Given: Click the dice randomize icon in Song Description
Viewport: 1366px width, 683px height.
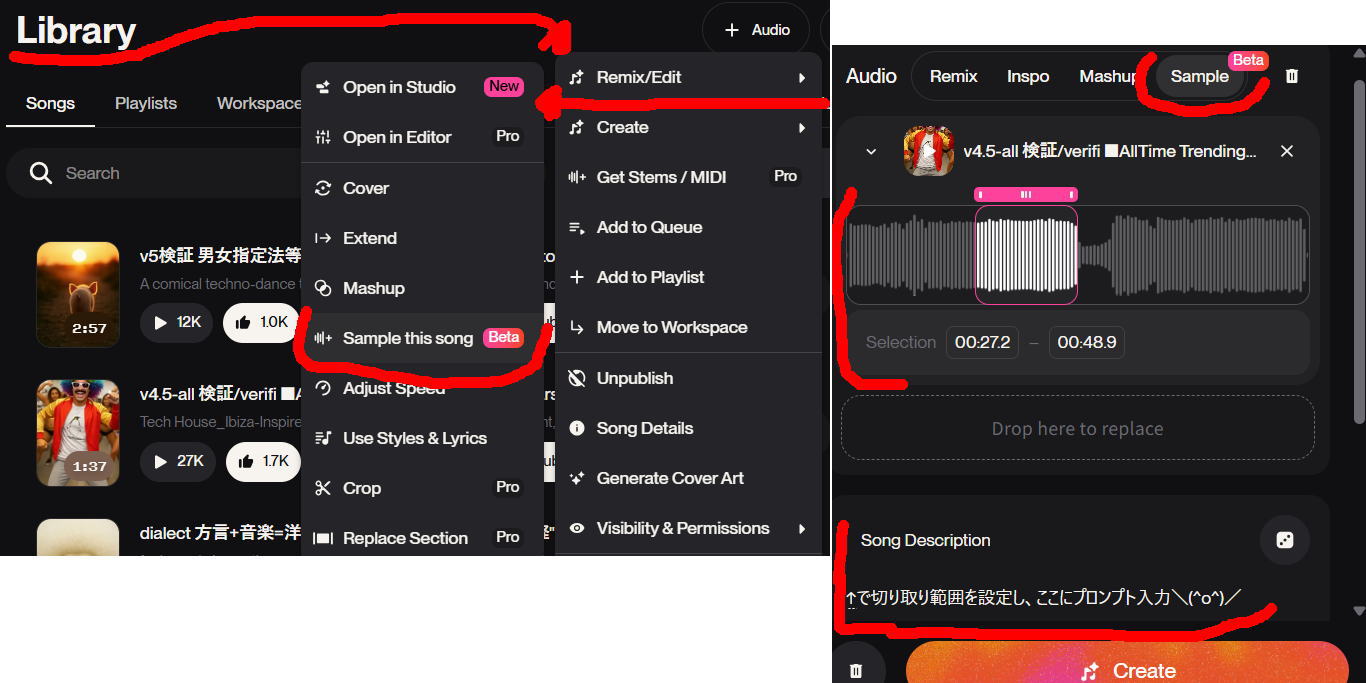Looking at the screenshot, I should 1285,540.
